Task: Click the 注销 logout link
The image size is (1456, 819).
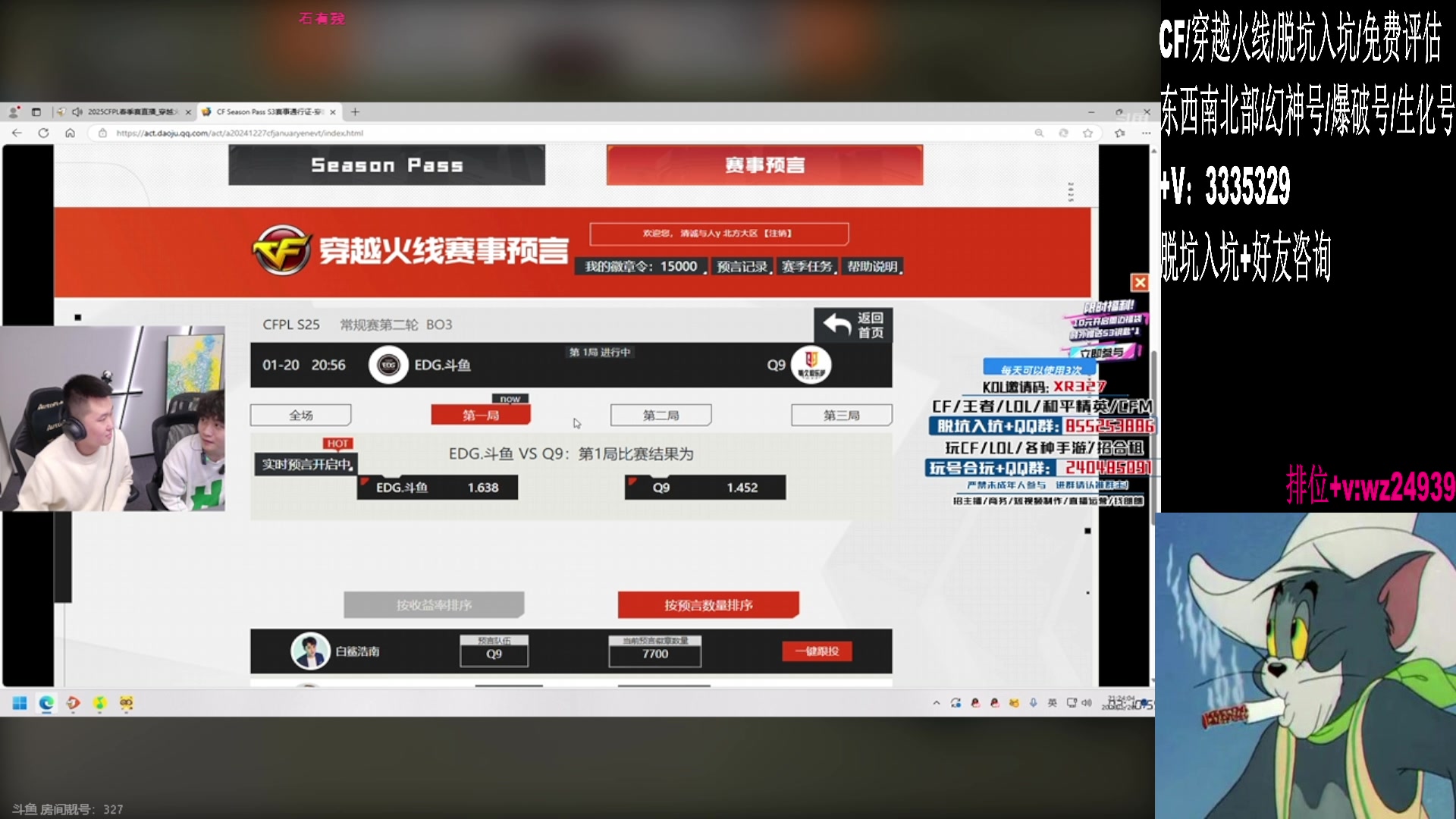Action: point(777,234)
